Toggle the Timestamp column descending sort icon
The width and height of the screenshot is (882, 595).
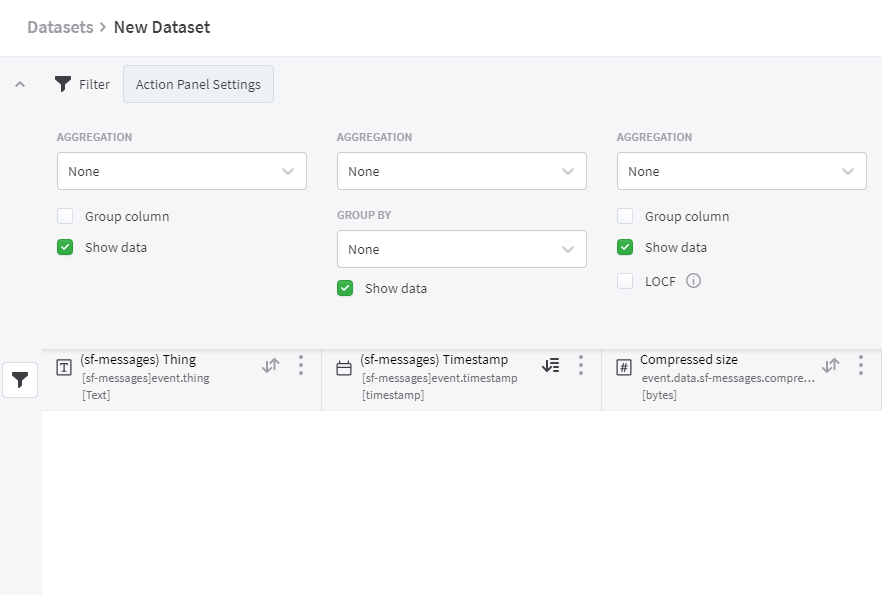[x=551, y=366]
